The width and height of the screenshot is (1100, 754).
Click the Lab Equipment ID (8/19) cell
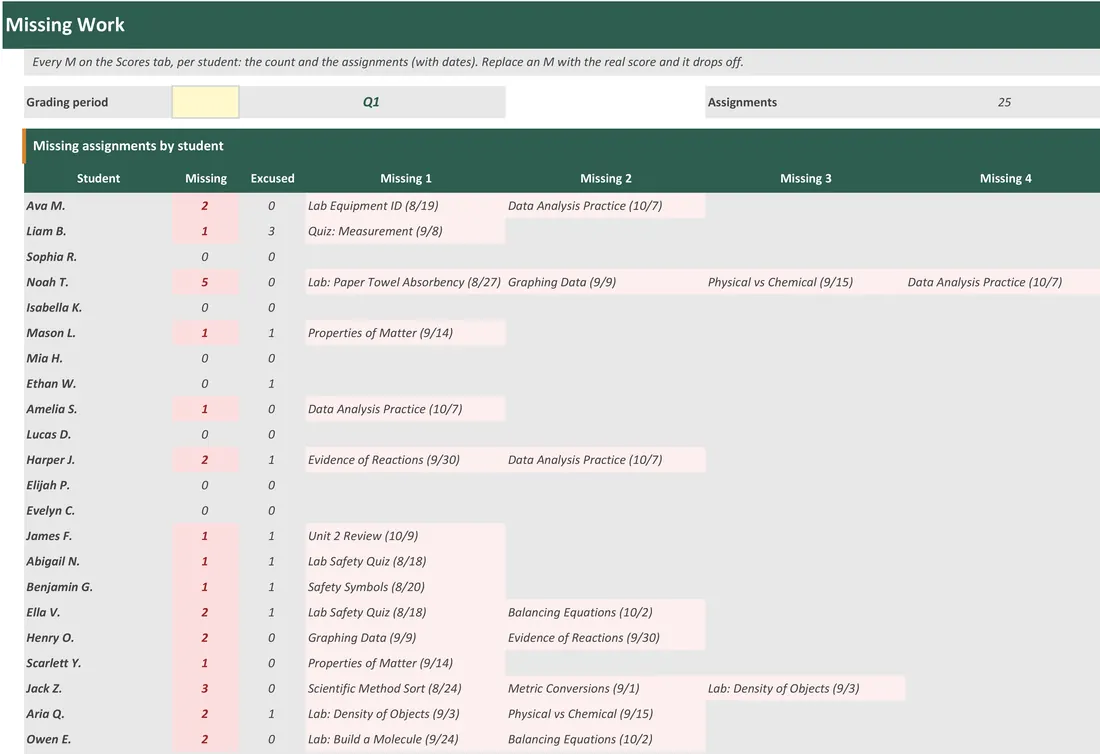405,206
